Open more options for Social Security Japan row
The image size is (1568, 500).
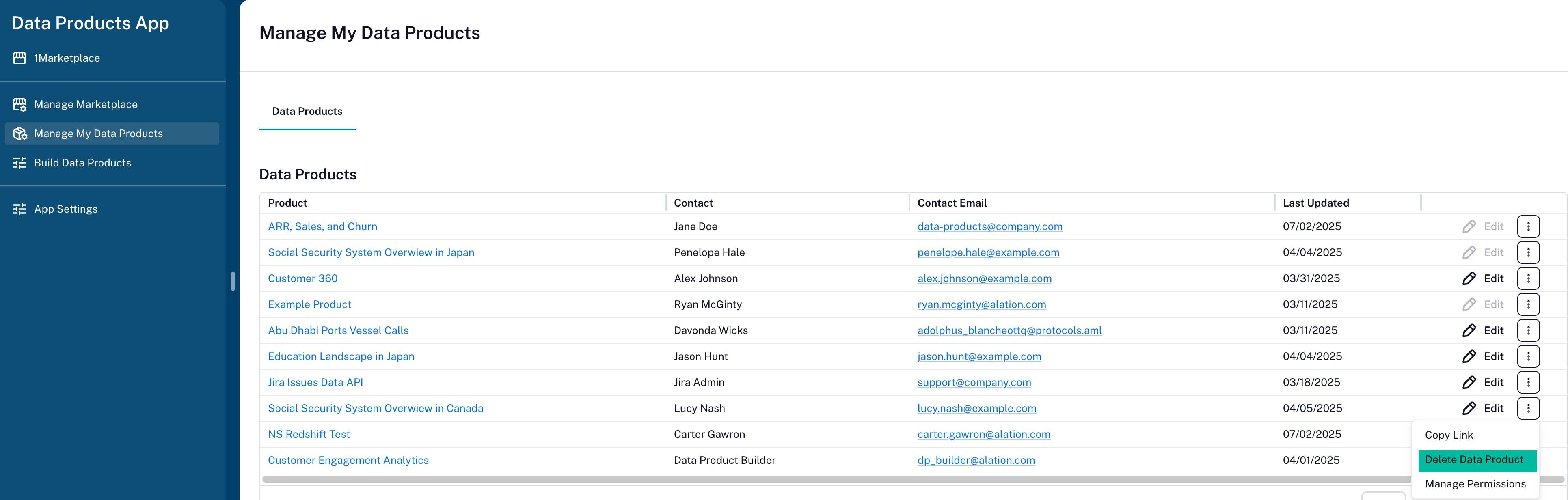pos(1528,252)
